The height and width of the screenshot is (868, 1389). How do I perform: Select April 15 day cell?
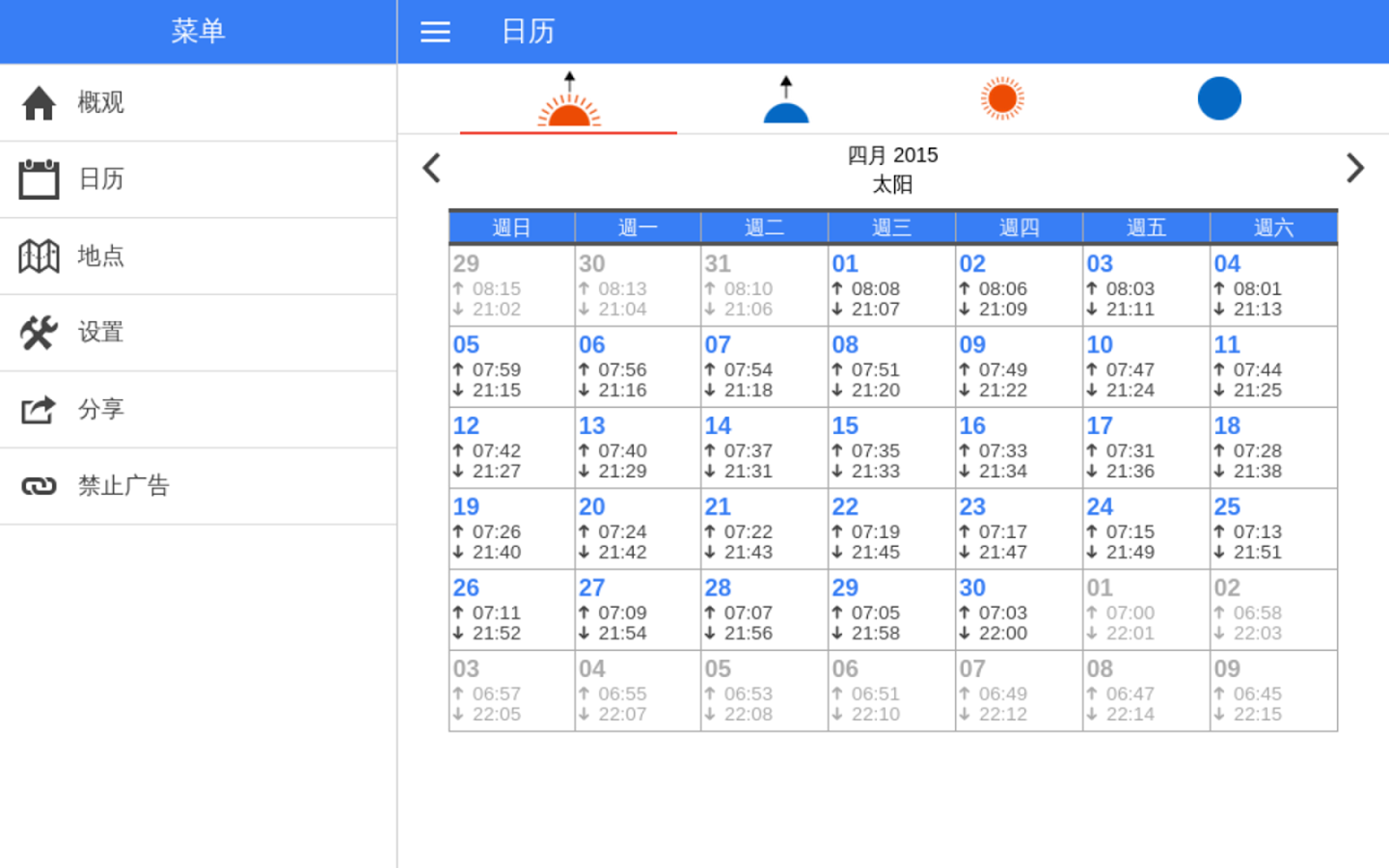pyautogui.click(x=891, y=448)
